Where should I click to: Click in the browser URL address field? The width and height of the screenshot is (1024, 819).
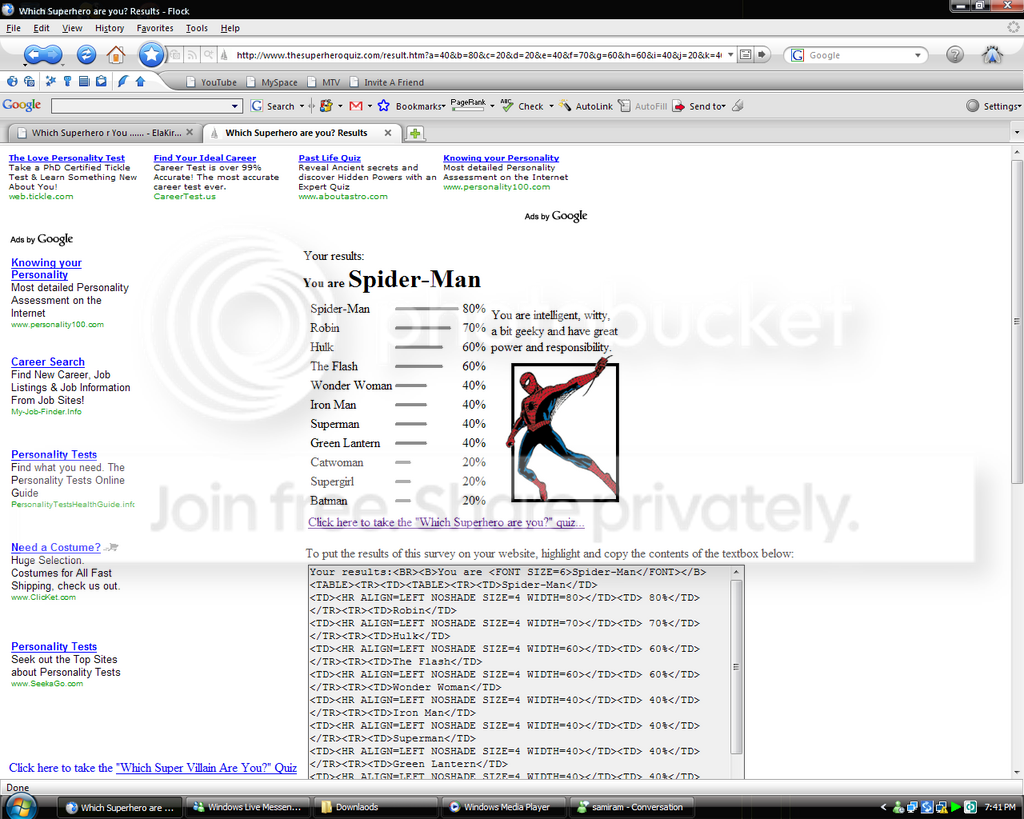coord(478,55)
